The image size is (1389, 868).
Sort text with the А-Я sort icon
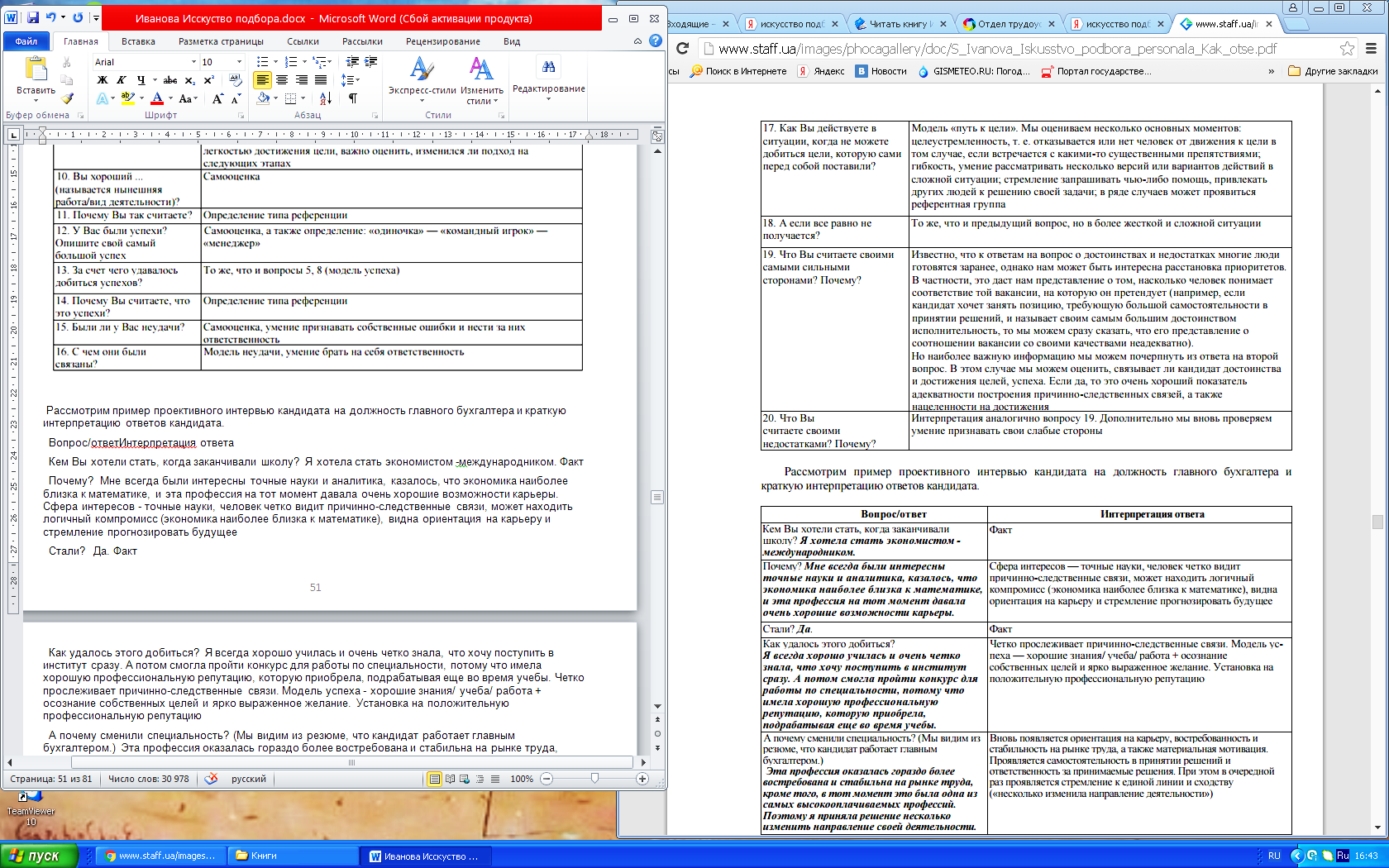326,98
